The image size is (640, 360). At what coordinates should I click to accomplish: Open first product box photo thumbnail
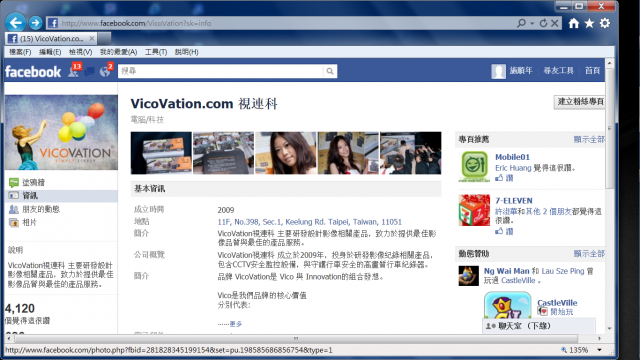pos(161,153)
